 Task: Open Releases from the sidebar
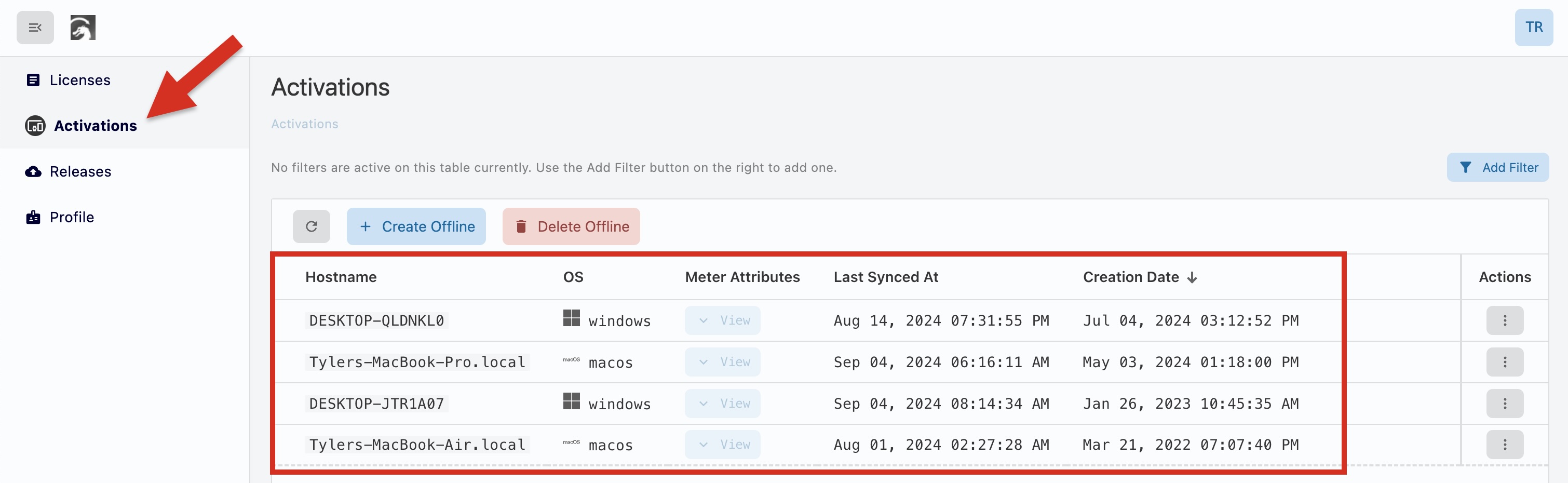click(80, 172)
